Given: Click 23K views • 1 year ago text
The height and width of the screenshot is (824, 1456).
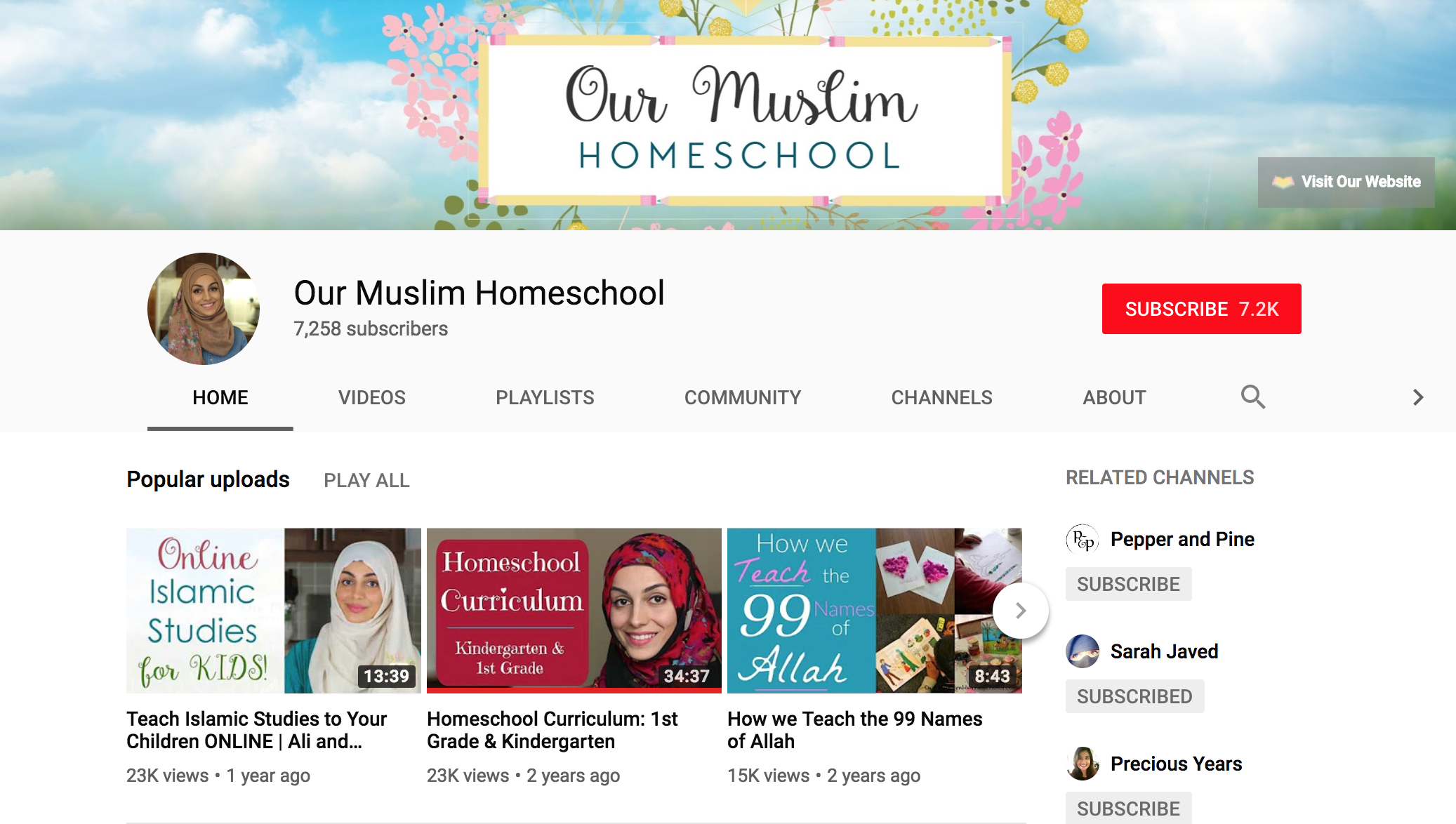Looking at the screenshot, I should pos(218,776).
